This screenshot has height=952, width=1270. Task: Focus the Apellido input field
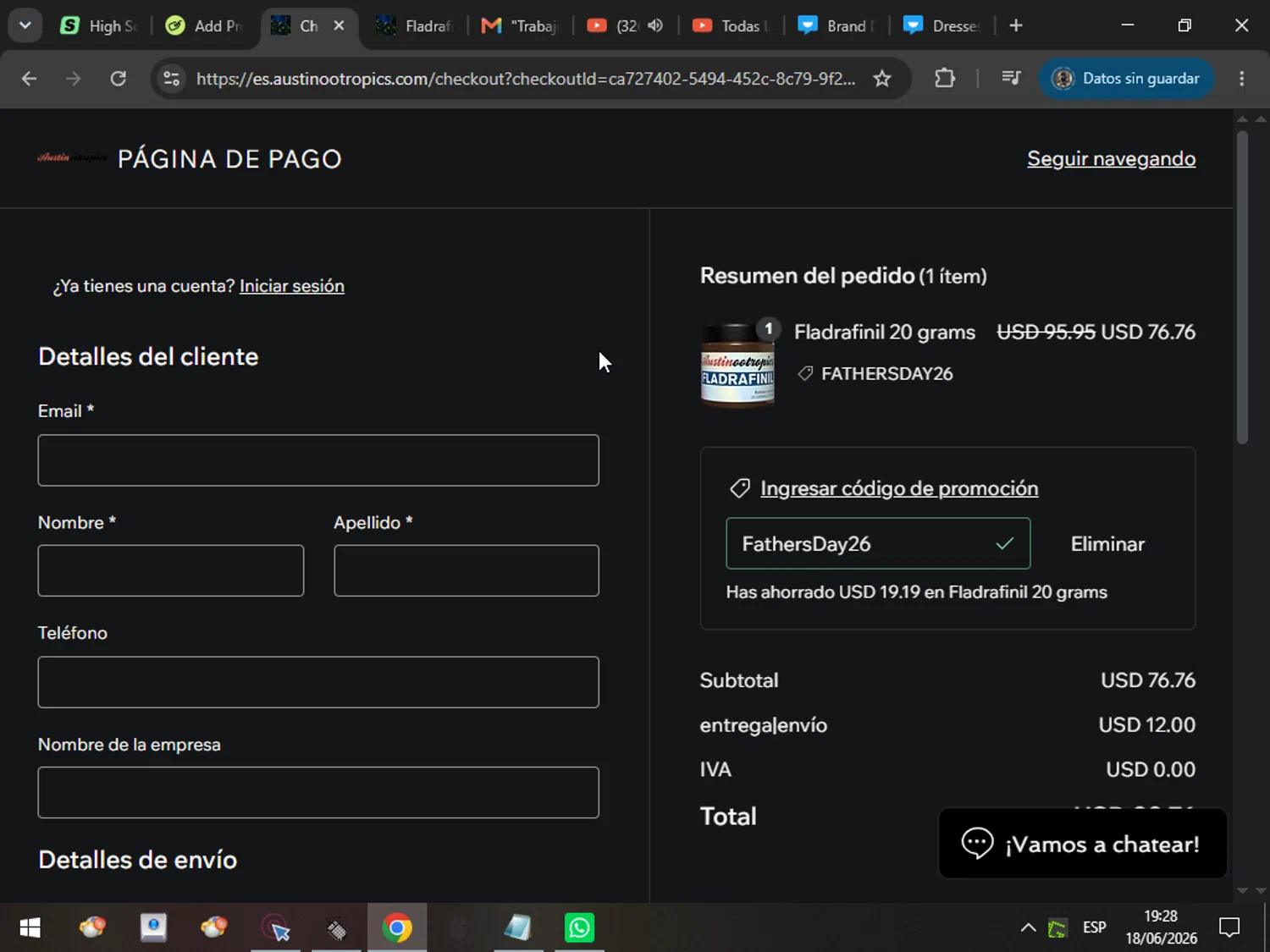[x=467, y=570]
